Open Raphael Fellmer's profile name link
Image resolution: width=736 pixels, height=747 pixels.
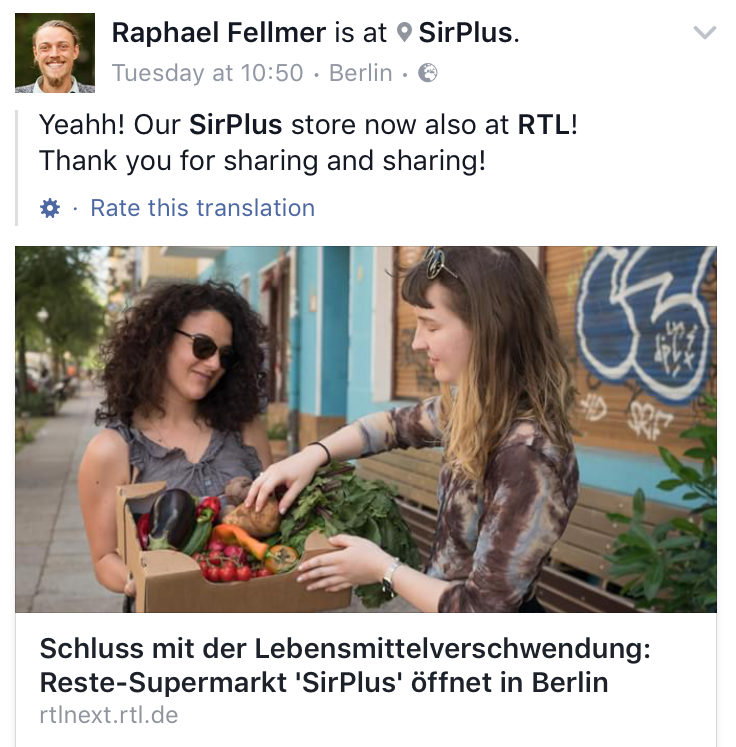219,33
